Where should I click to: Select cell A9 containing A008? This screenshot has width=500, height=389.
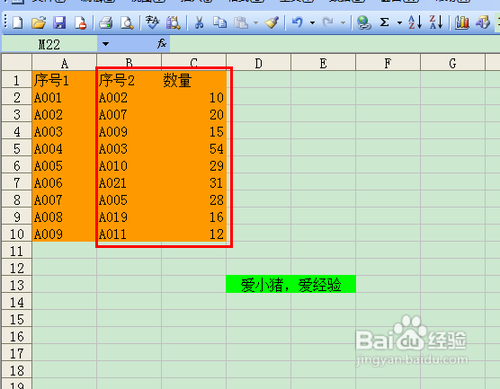(x=64, y=217)
